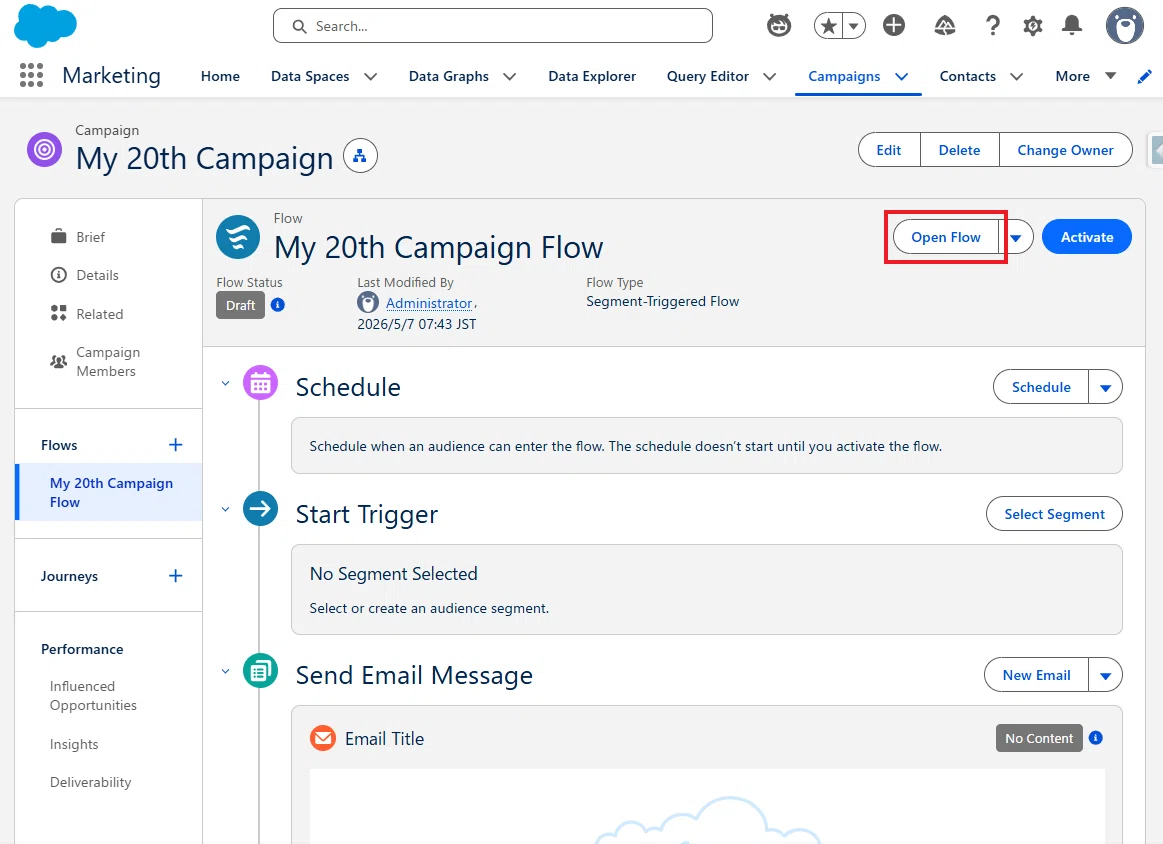
Task: Click the Favorites star icon
Action: [x=829, y=27]
